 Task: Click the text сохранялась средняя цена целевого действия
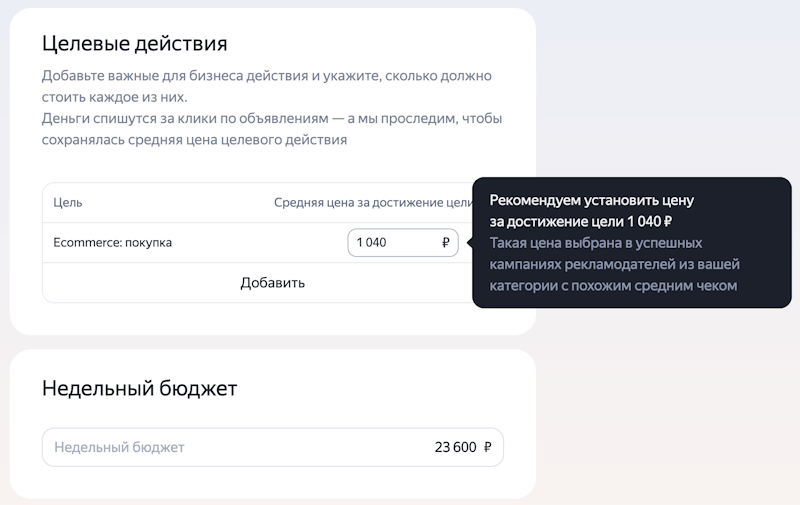tap(194, 140)
